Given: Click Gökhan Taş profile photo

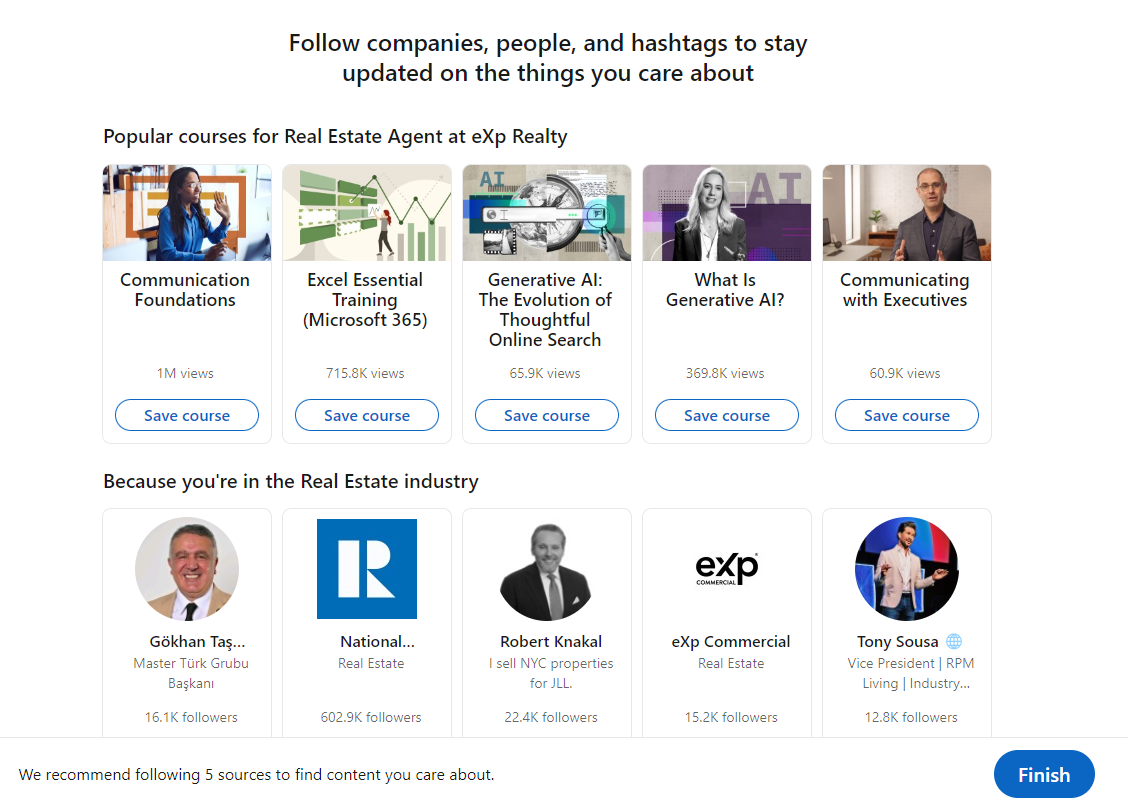Looking at the screenshot, I should 187,569.
